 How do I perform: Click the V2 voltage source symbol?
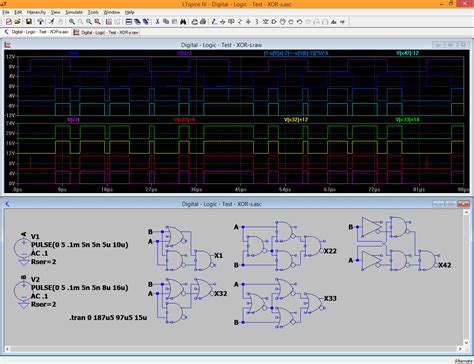(x=23, y=291)
